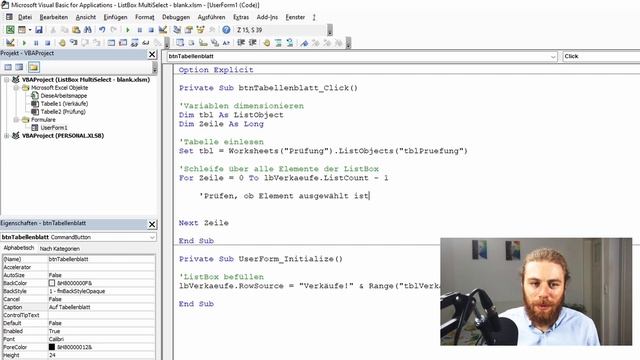Close the Eigenschaften panel

[x=152, y=224]
